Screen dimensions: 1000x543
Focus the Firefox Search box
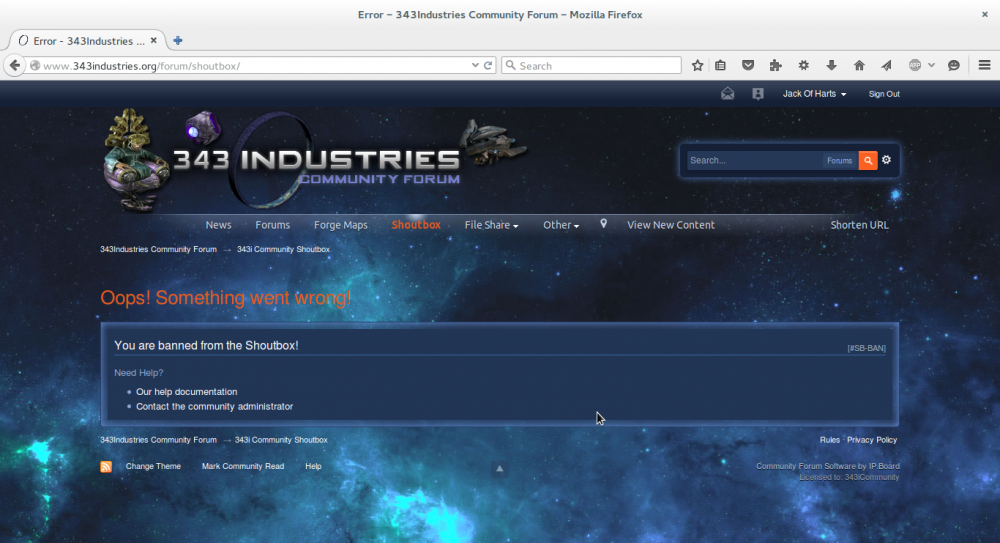pyautogui.click(x=591, y=65)
